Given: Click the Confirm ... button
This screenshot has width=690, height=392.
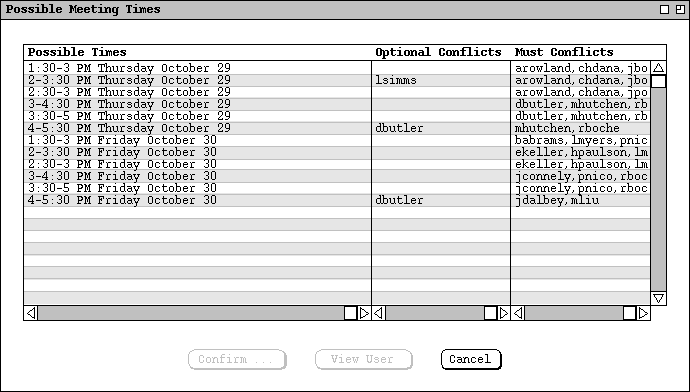Looking at the screenshot, I should pyautogui.click(x=237, y=359).
